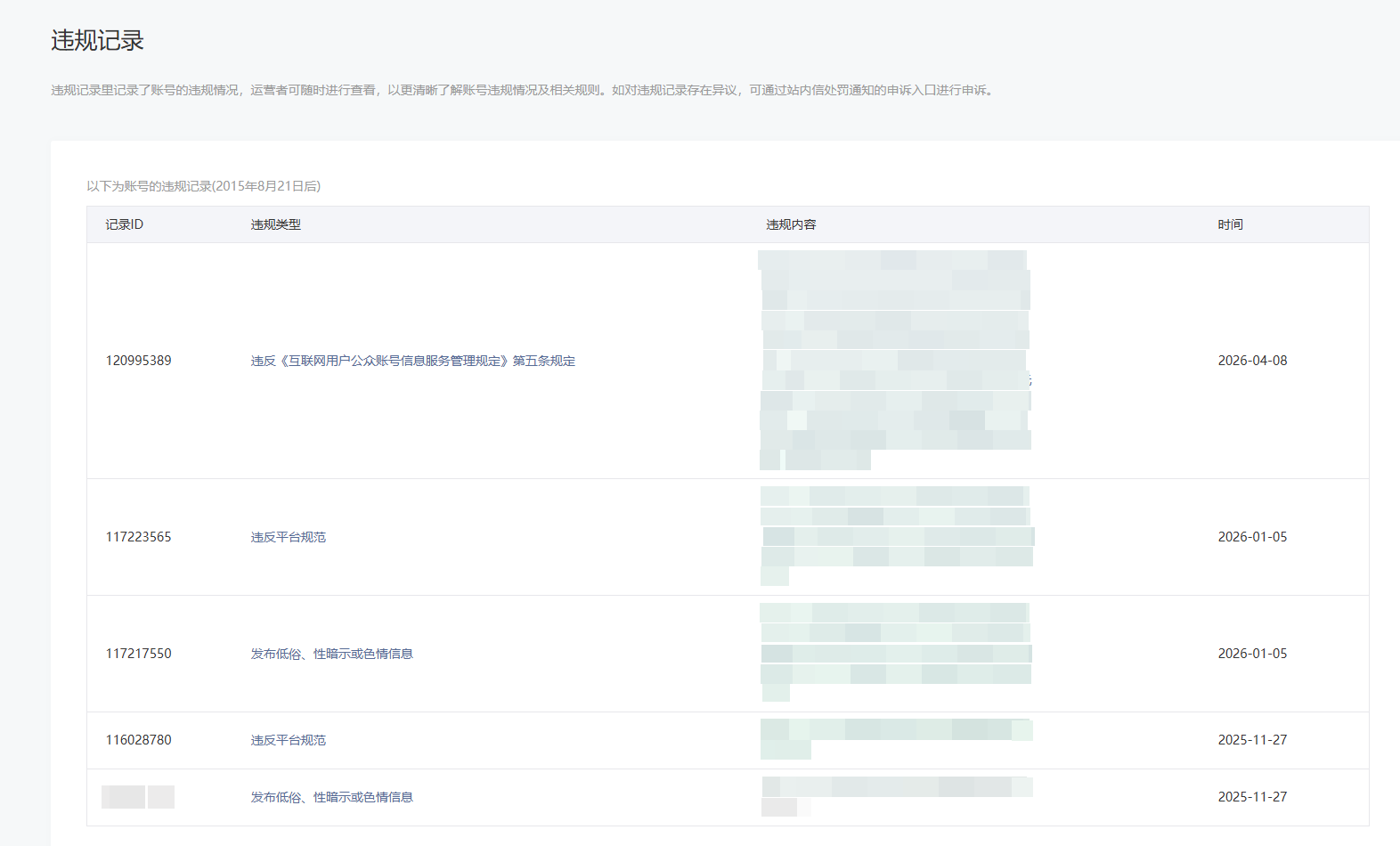This screenshot has width=1400, height=846.
Task: Click the 违规记录 page title
Action: (x=97, y=41)
